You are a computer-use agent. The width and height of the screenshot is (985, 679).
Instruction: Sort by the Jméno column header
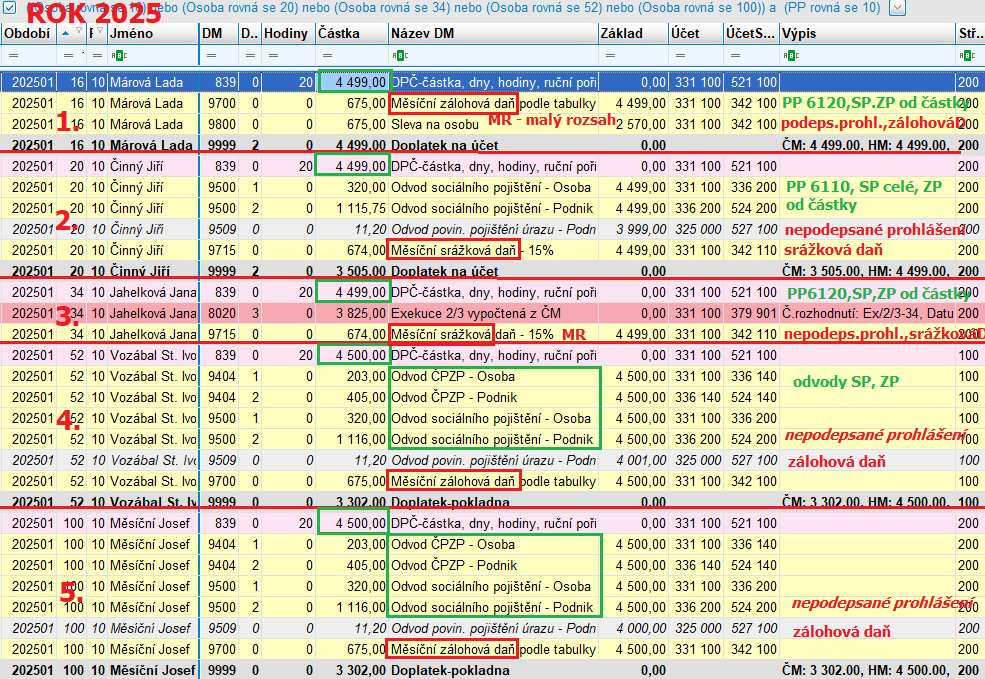[153, 33]
